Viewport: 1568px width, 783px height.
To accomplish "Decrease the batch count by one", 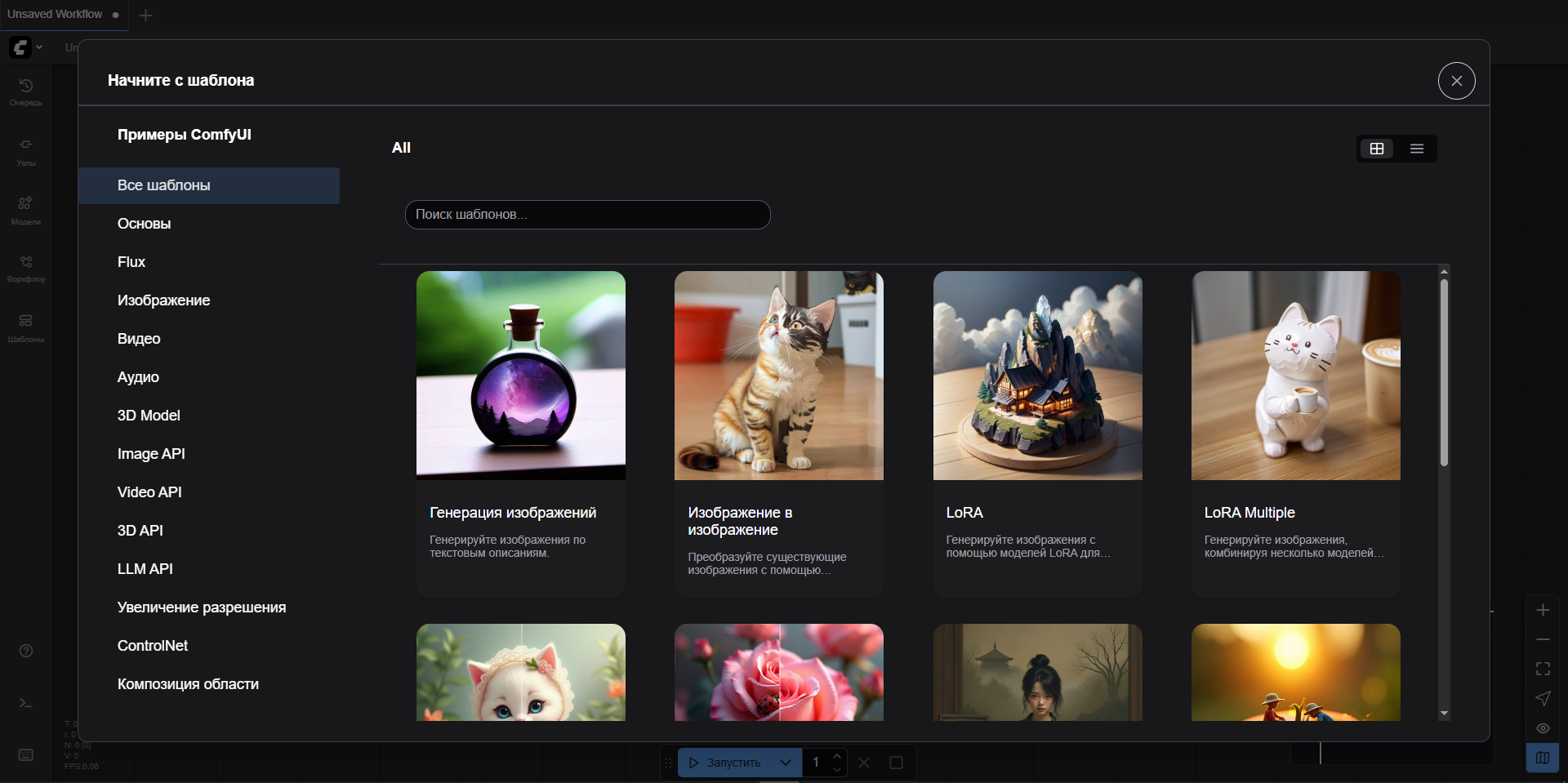I will tap(836, 769).
